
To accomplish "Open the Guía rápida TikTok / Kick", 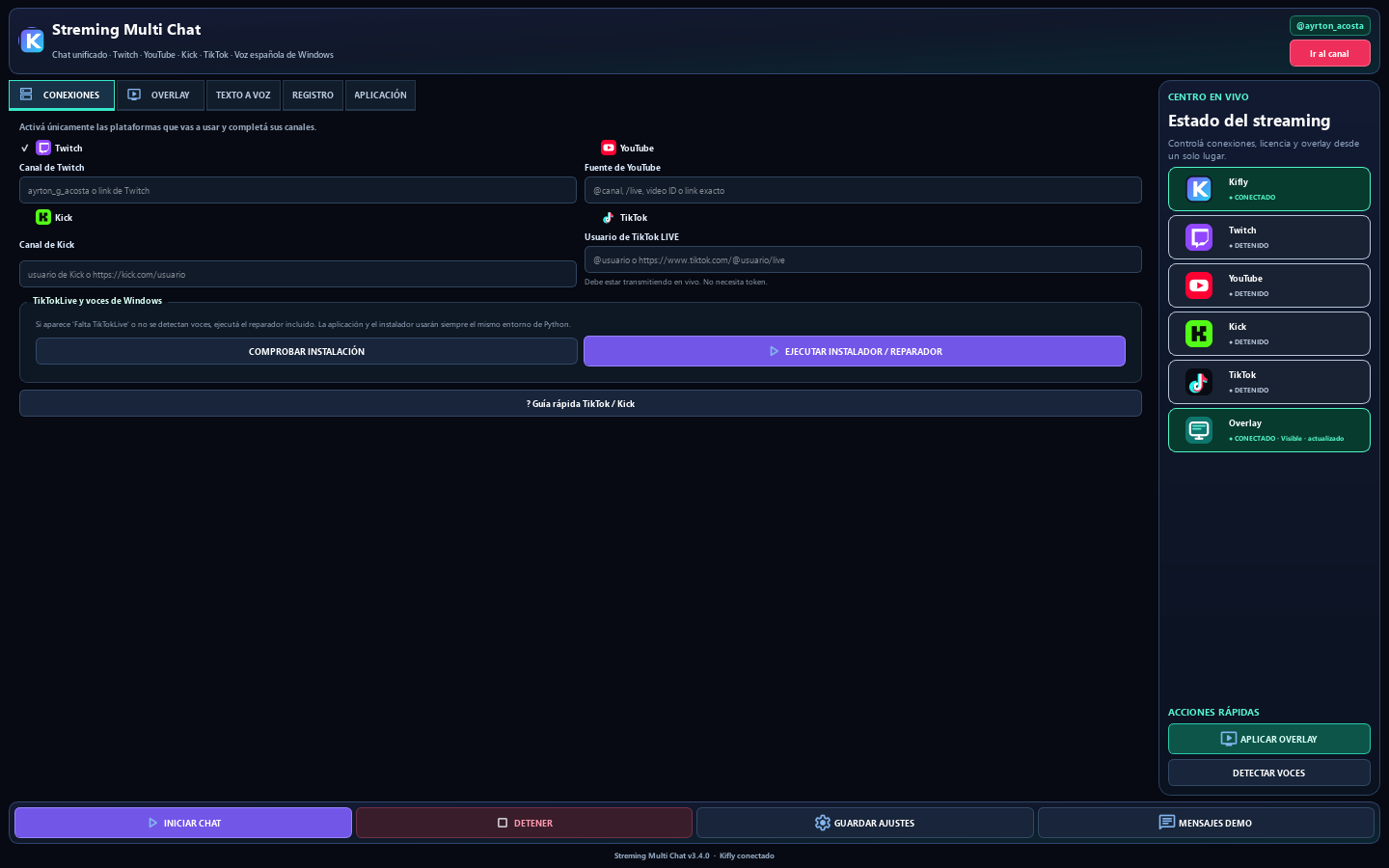I will coord(581,403).
